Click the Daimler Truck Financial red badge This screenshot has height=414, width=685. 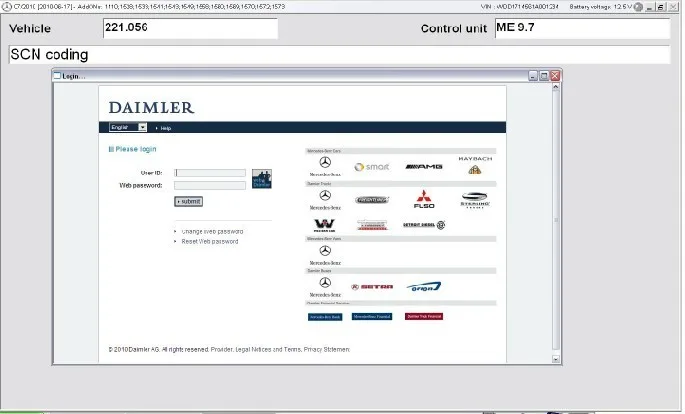coord(424,316)
